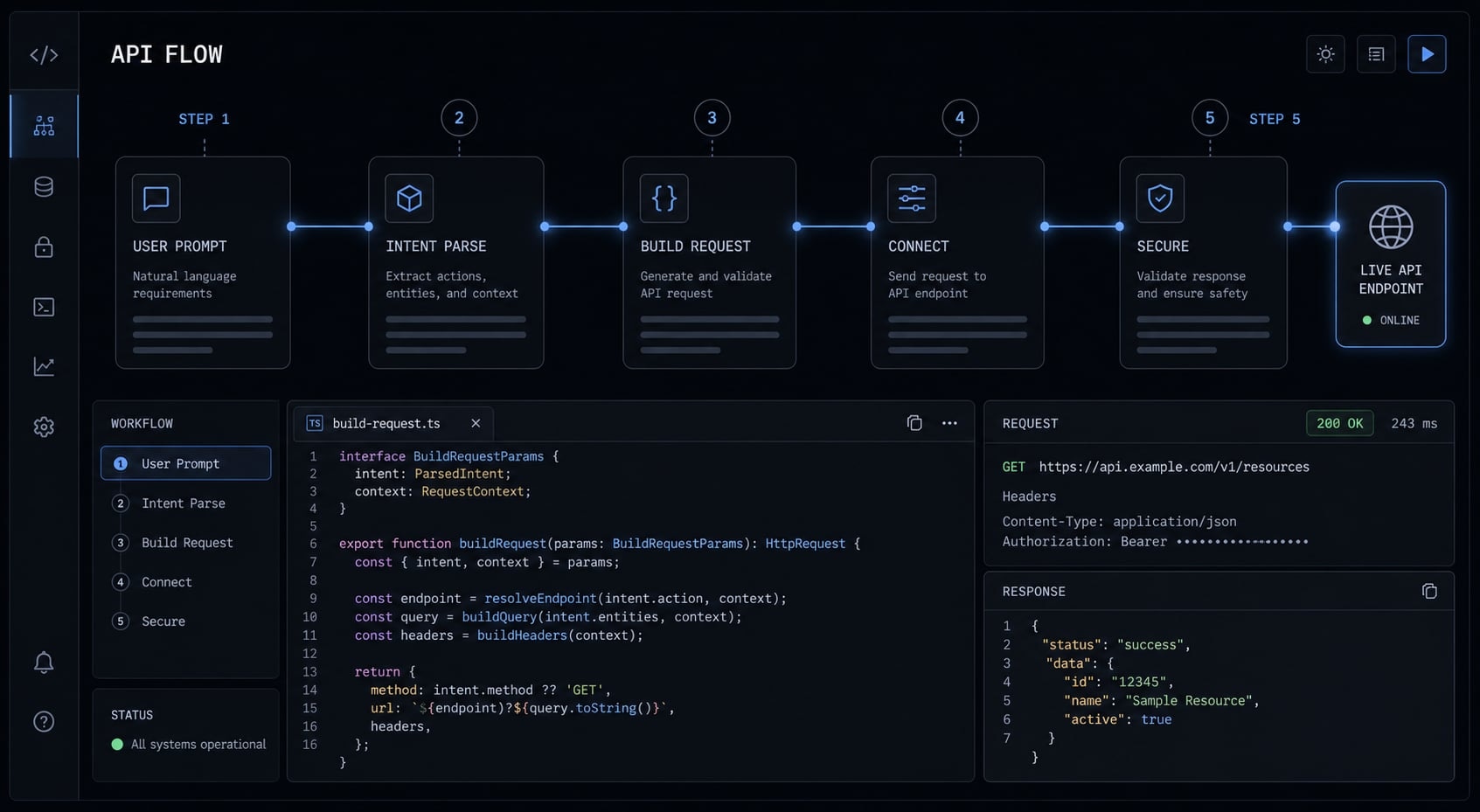Screen dimensions: 1480x812
Task: Click the Headers label in Request panel
Action: (x=1029, y=496)
